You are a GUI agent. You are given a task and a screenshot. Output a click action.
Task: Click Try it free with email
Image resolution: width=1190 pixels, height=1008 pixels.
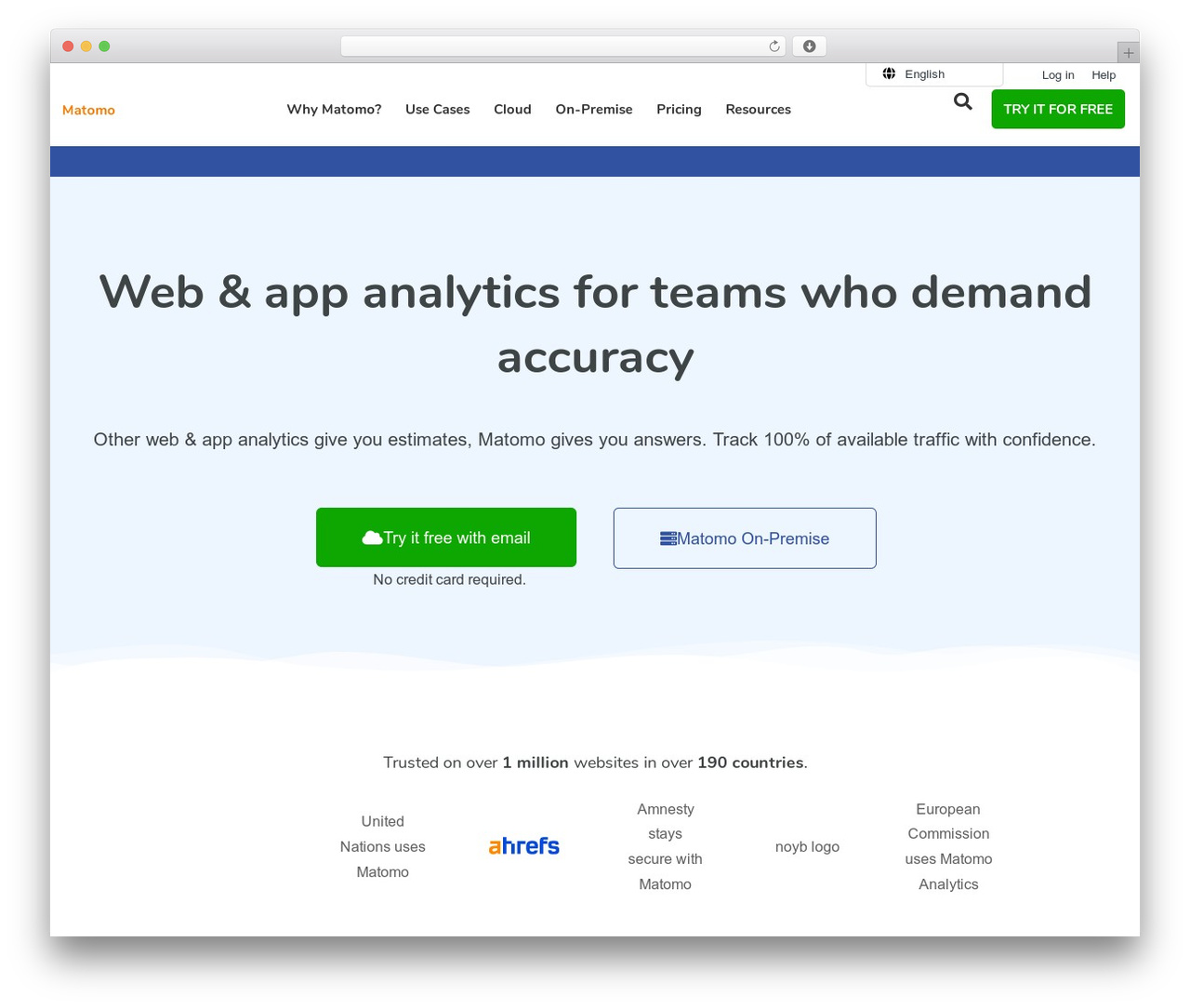pos(446,537)
